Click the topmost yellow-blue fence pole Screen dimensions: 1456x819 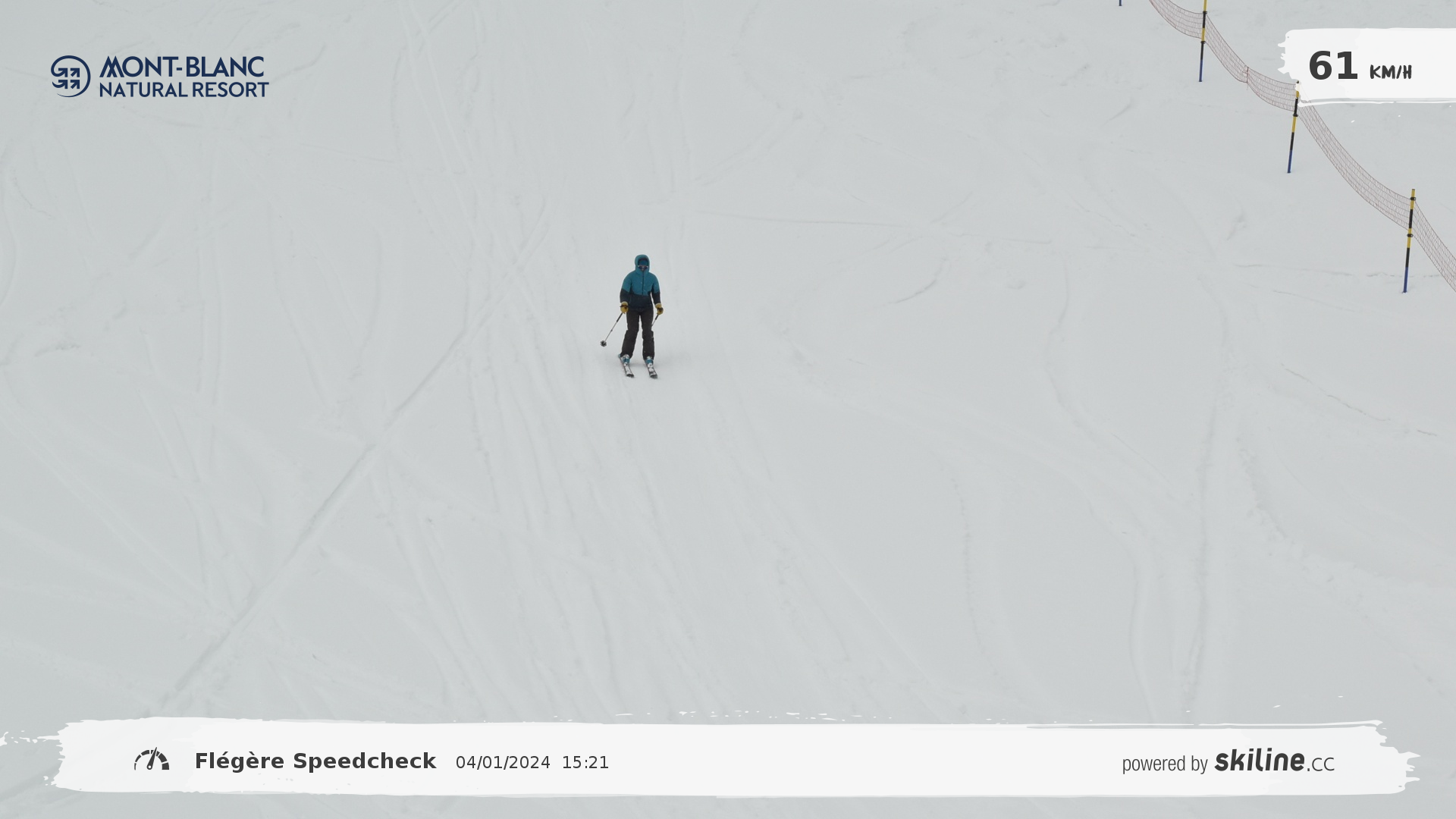click(x=1203, y=42)
